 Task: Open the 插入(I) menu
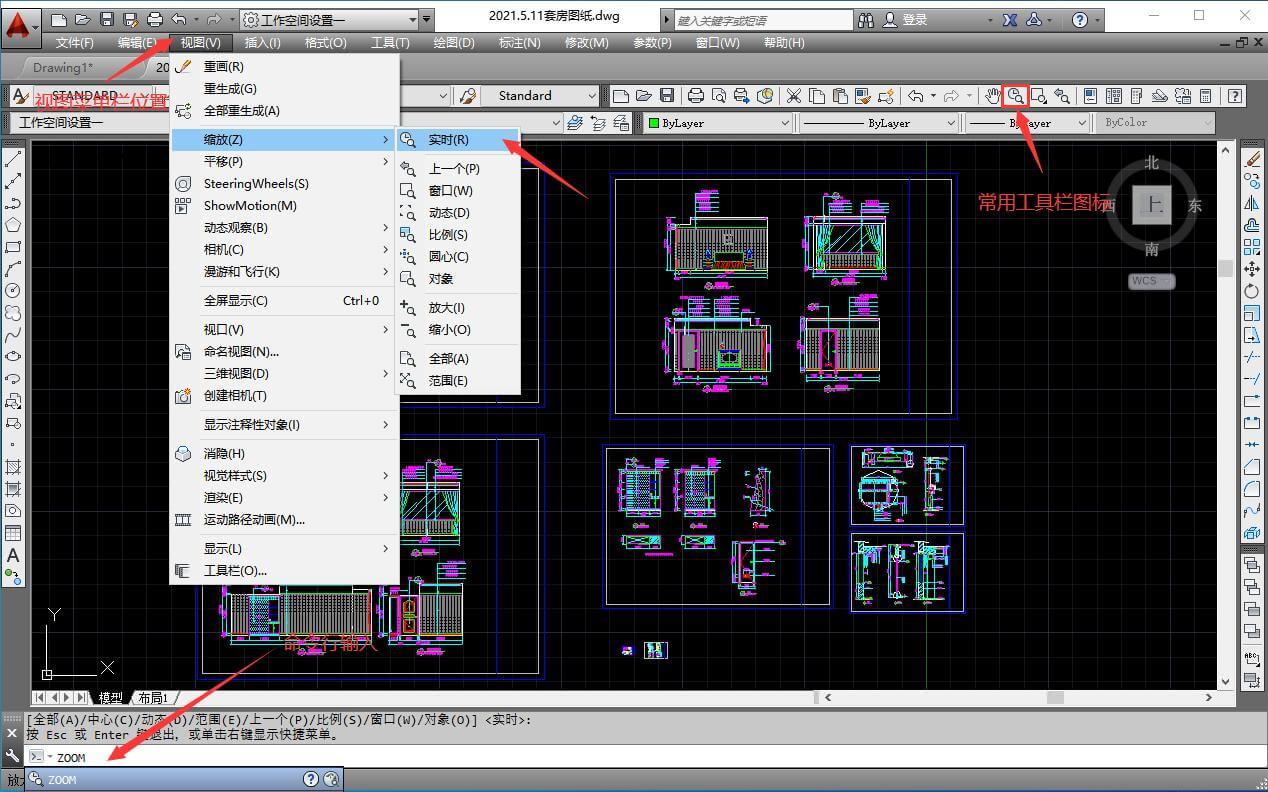point(263,42)
